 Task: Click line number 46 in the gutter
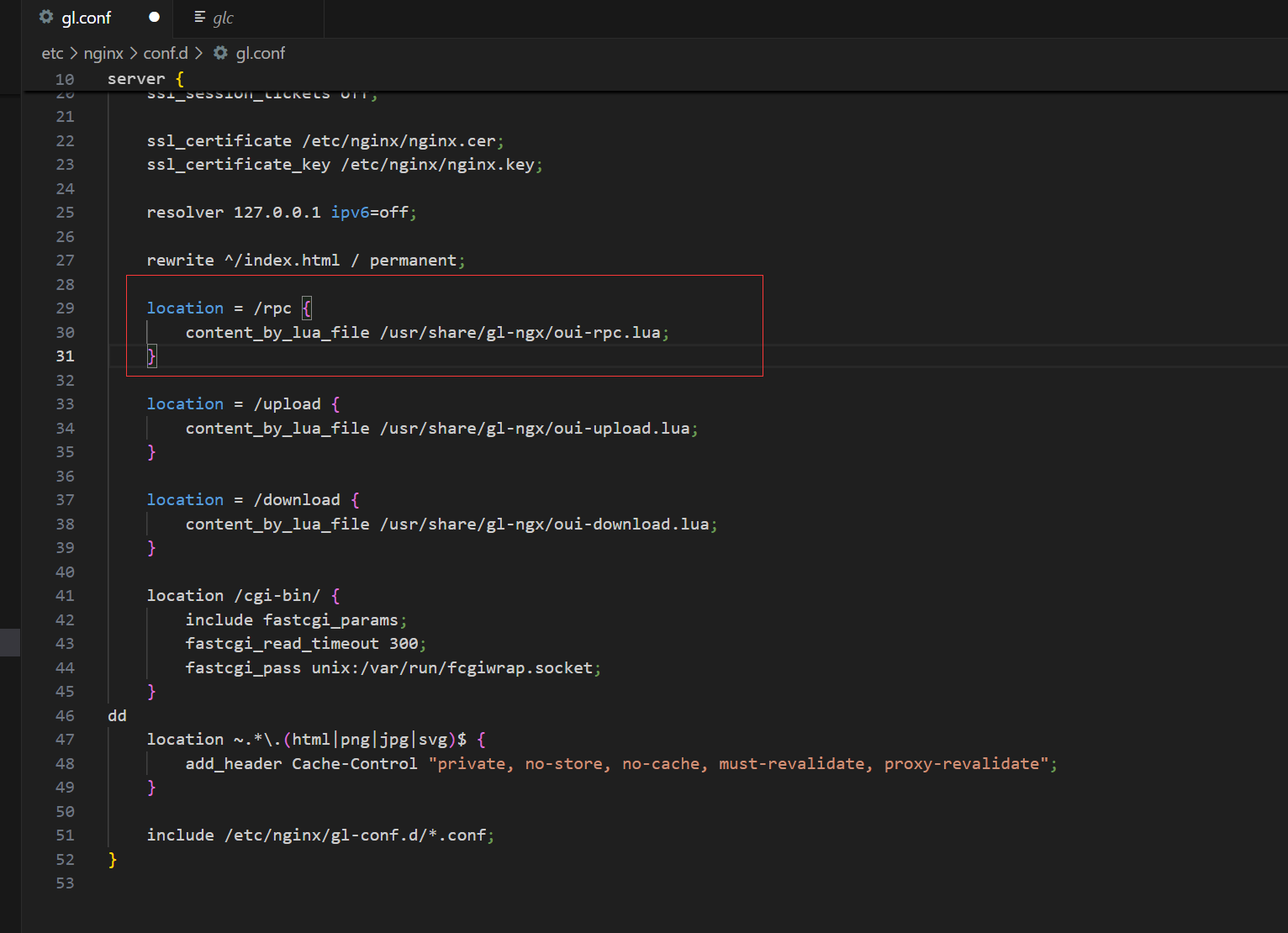tap(65, 716)
